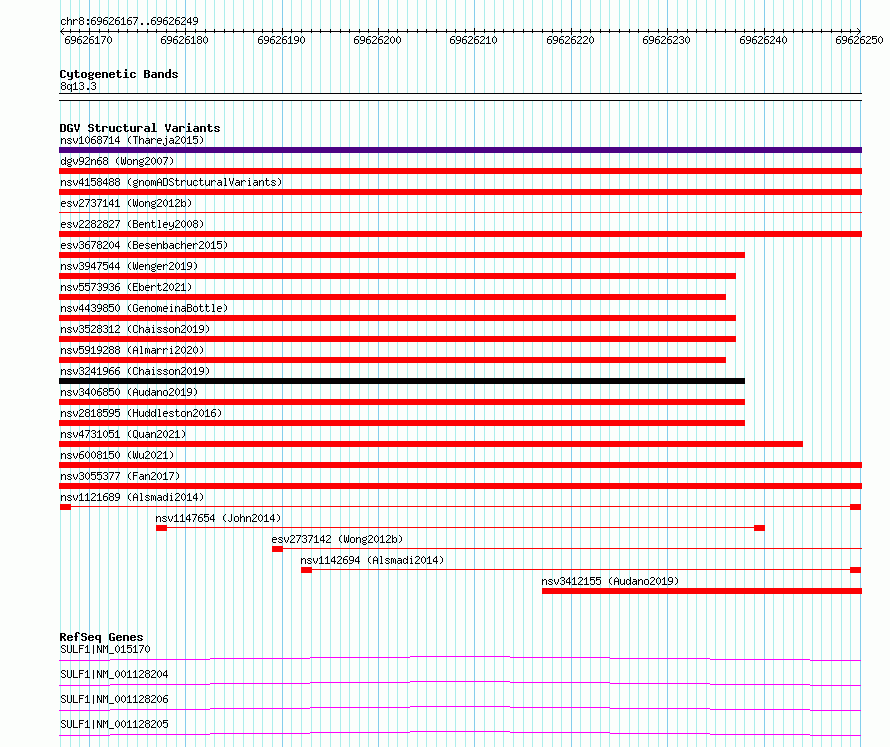Open dgv92n68 (Wong2007) variant label

point(117,161)
